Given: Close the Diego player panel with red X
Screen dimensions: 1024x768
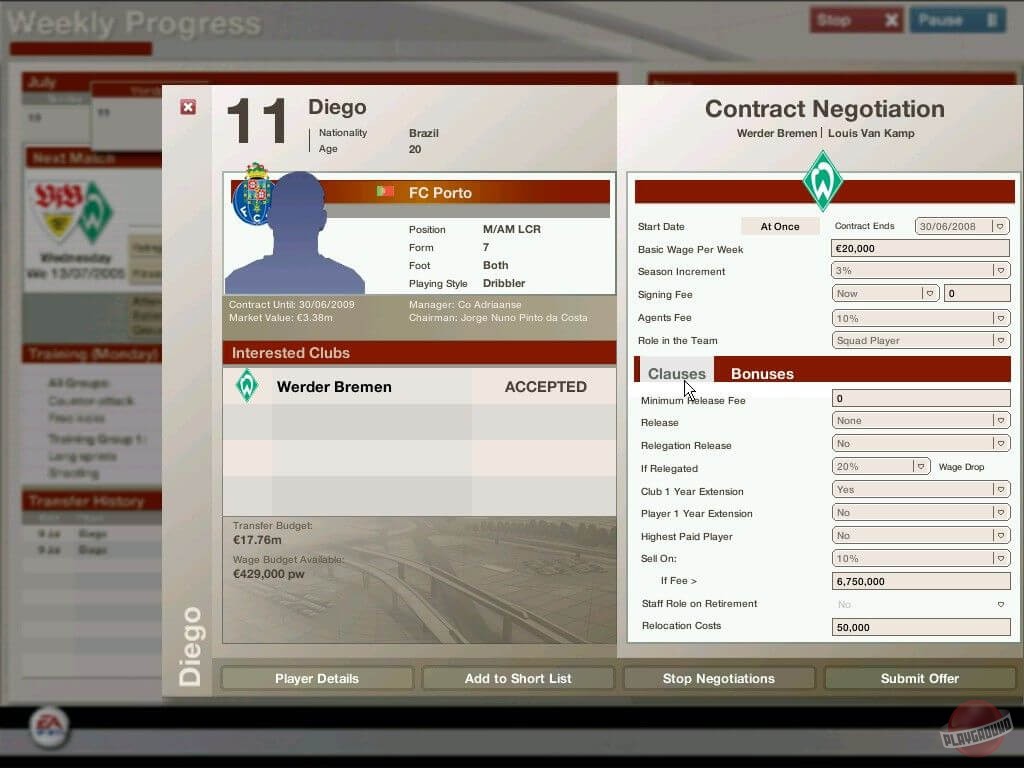Looking at the screenshot, I should click(x=188, y=107).
